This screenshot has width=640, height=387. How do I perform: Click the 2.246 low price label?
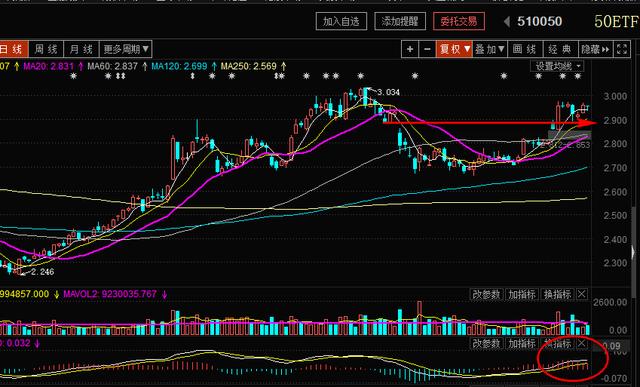click(x=42, y=272)
